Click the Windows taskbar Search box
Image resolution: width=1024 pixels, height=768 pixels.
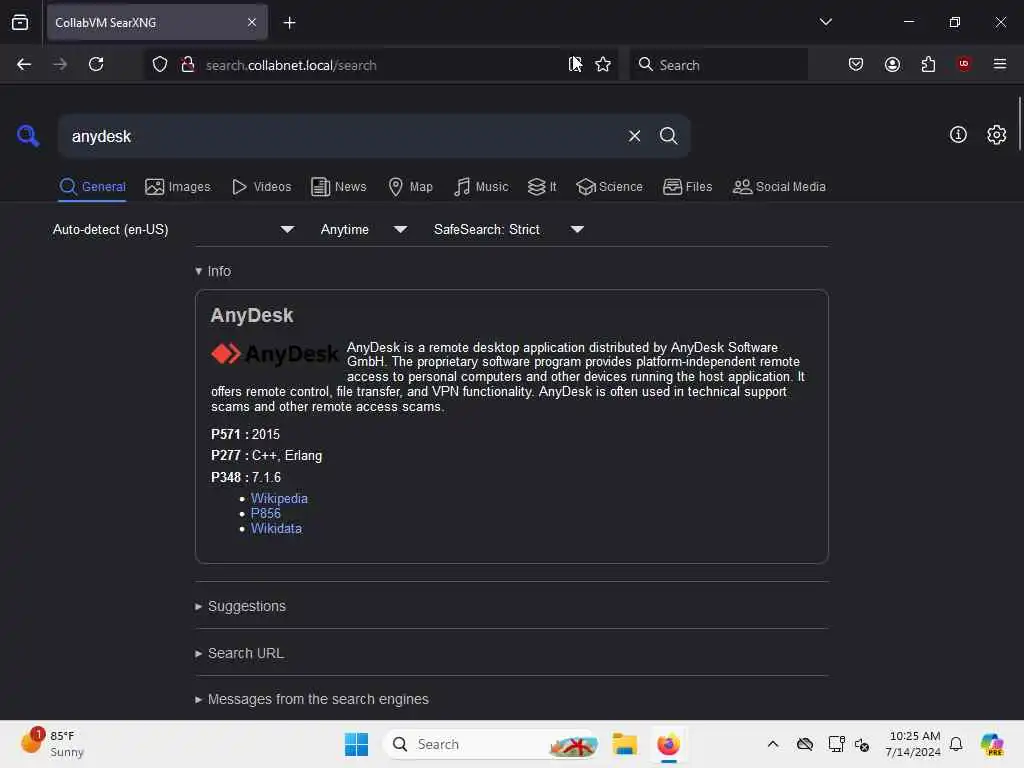click(491, 744)
